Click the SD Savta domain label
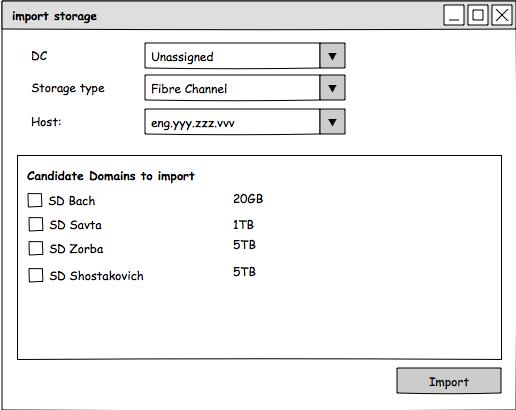 (x=76, y=225)
